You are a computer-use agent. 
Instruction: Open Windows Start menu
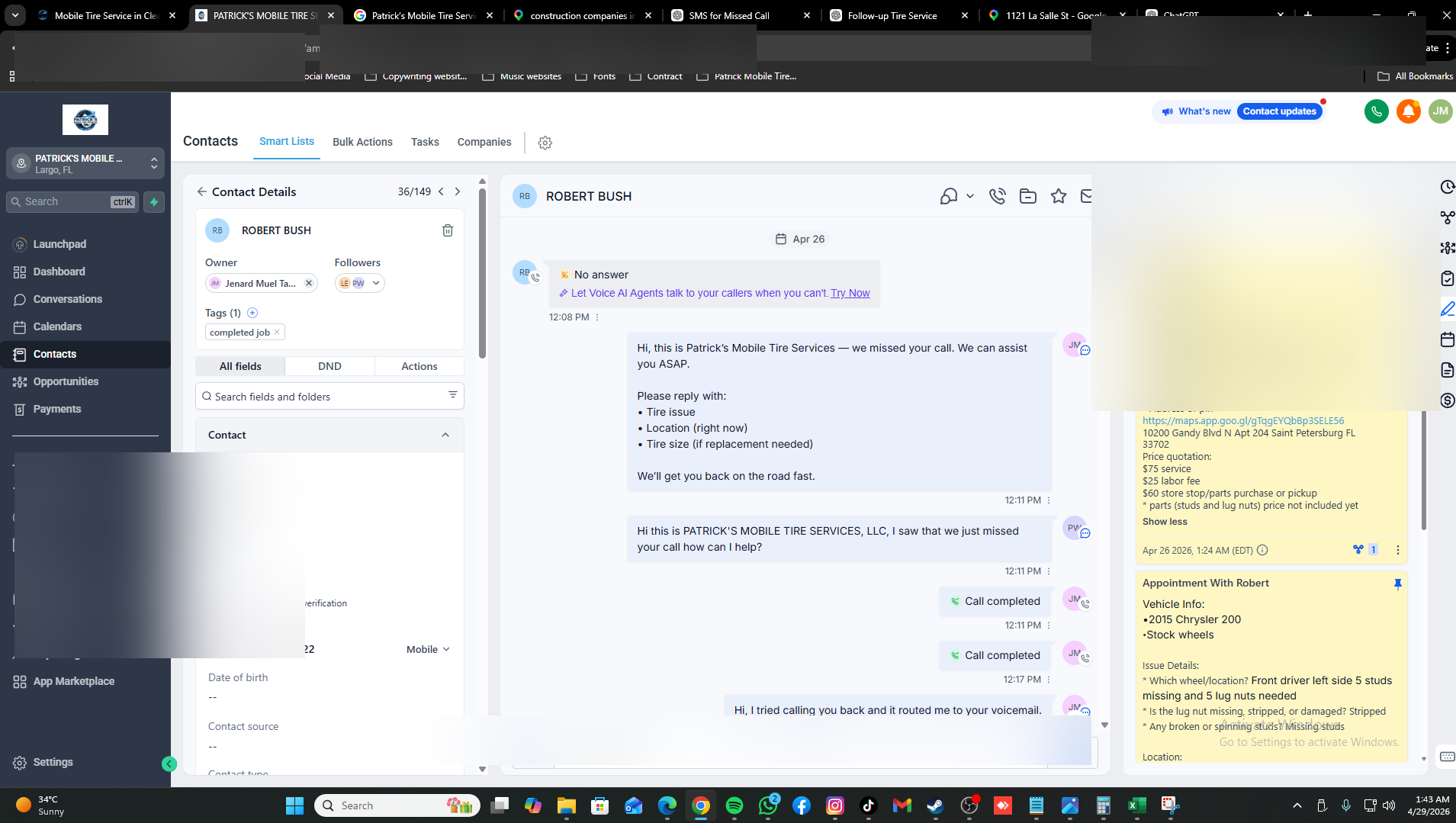coord(294,805)
